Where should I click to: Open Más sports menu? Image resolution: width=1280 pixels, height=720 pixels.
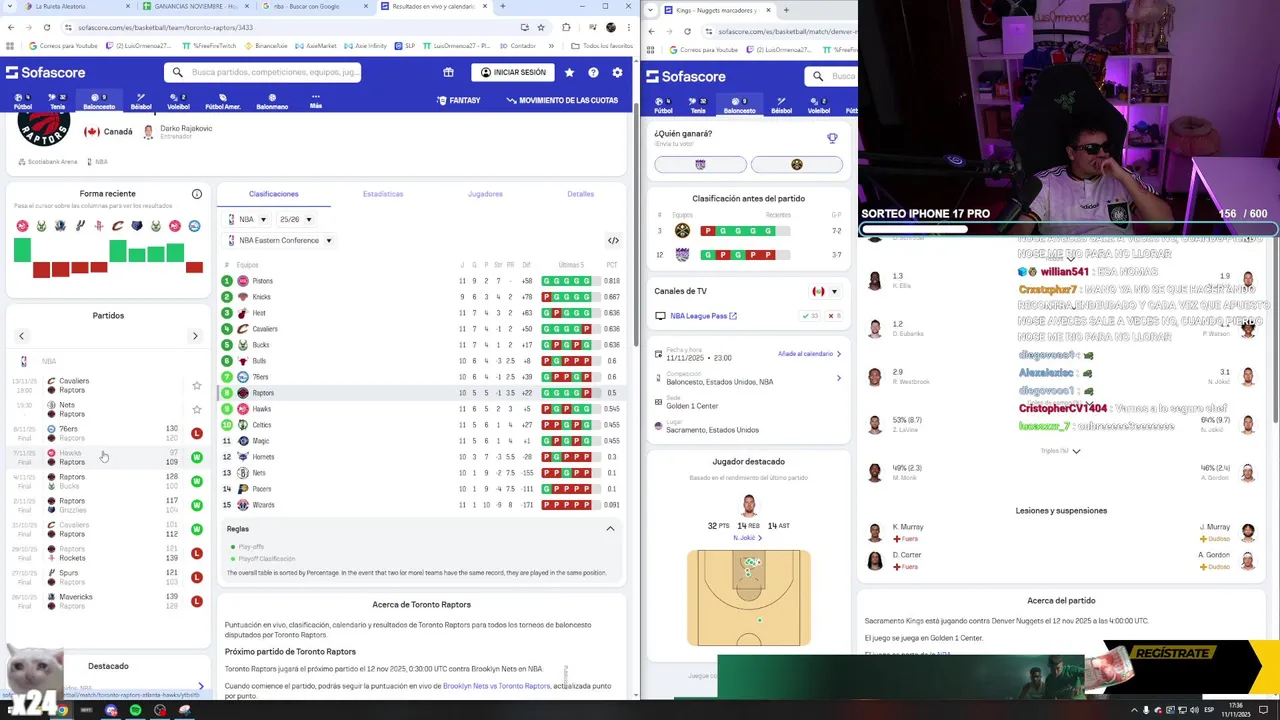pos(315,102)
